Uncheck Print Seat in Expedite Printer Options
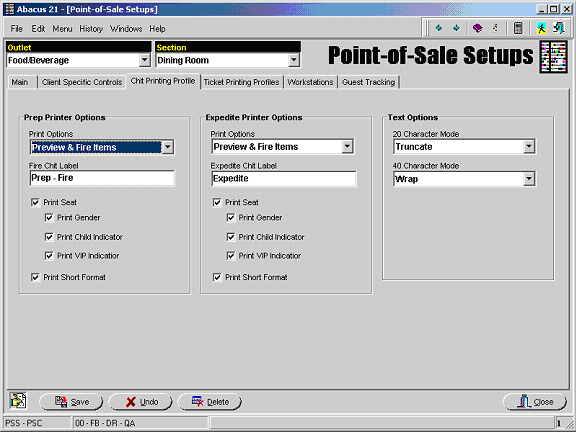 tap(217, 202)
